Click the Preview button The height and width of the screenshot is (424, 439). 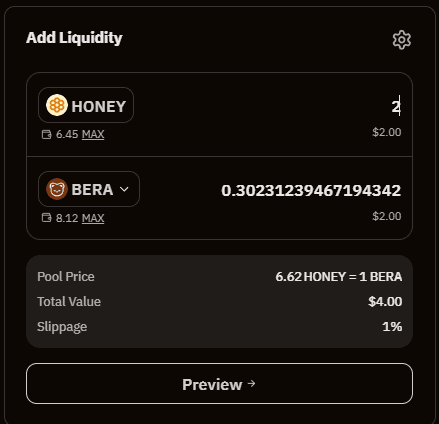click(x=219, y=383)
